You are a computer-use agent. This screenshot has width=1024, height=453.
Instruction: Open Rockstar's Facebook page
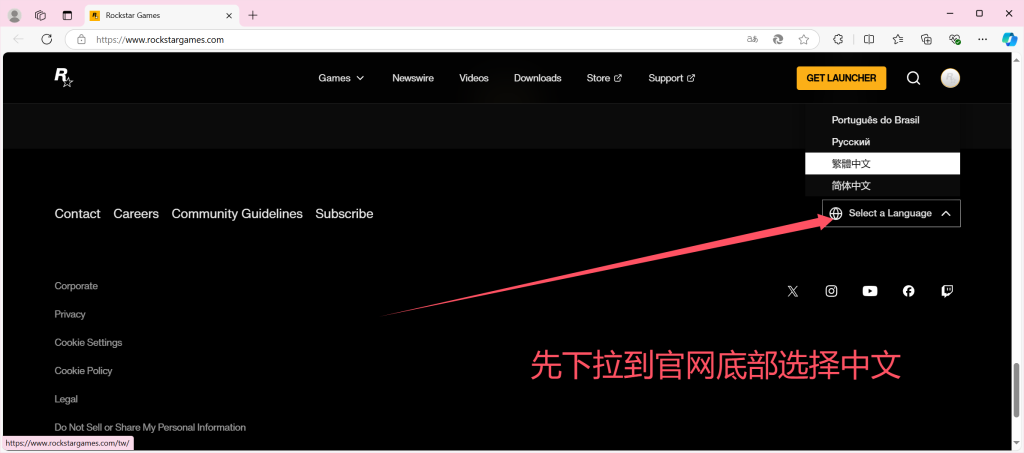[908, 291]
